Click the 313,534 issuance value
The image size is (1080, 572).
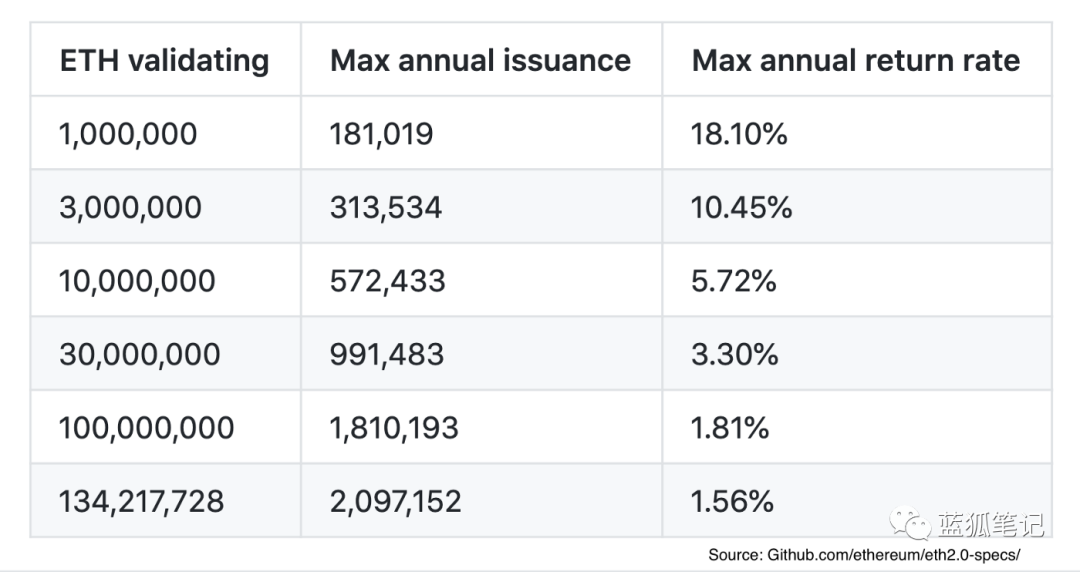pos(385,207)
